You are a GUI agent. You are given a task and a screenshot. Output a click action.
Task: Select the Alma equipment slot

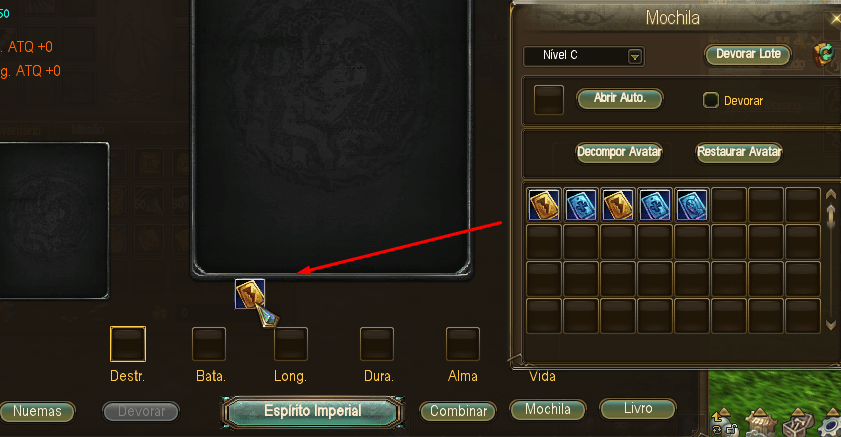point(463,344)
